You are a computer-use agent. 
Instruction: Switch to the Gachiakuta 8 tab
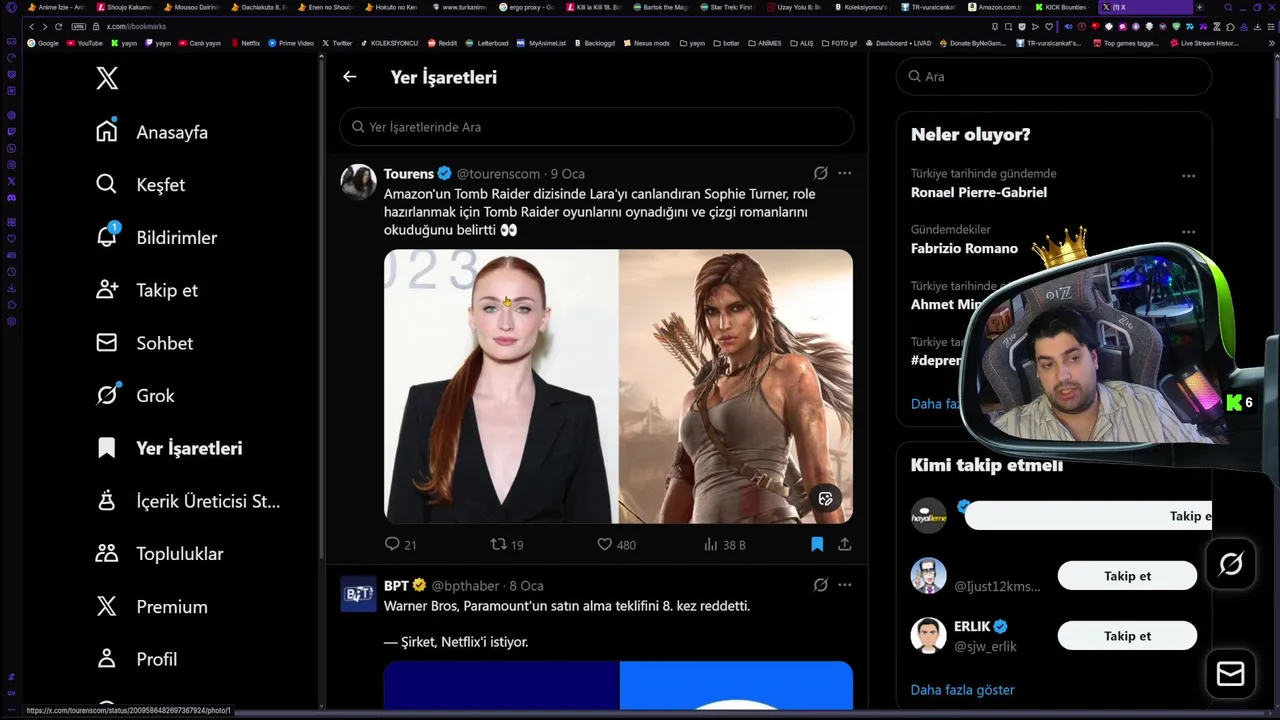(262, 7)
